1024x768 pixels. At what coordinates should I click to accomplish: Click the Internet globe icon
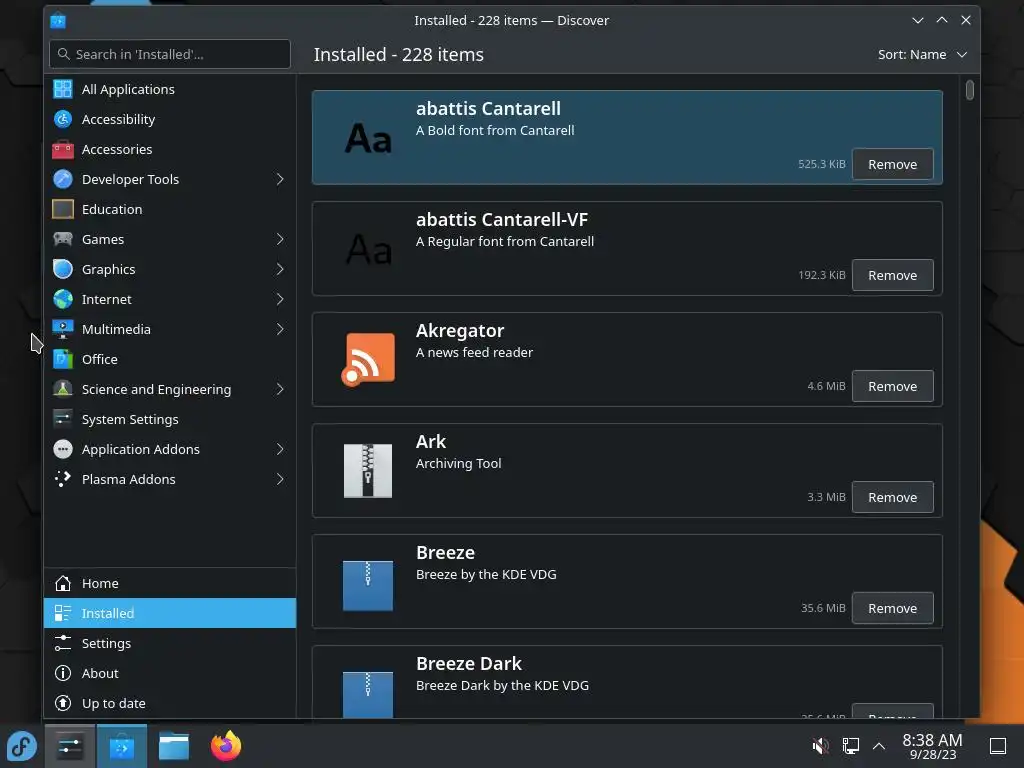(63, 299)
